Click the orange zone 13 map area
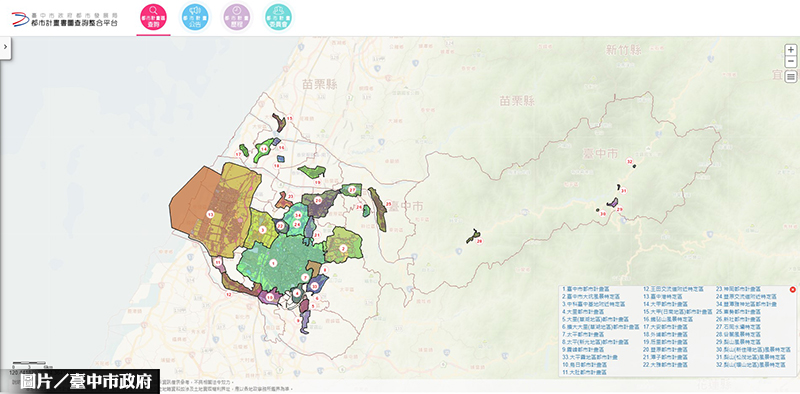This screenshot has height=394, width=800. point(191,209)
